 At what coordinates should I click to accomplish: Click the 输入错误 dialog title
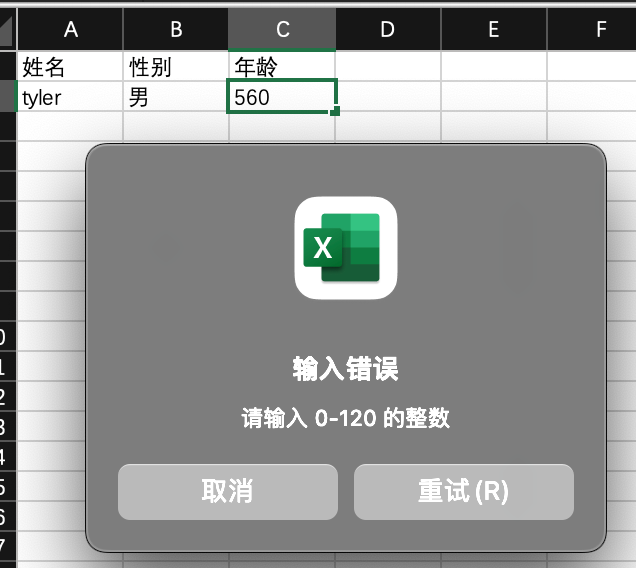click(x=345, y=369)
